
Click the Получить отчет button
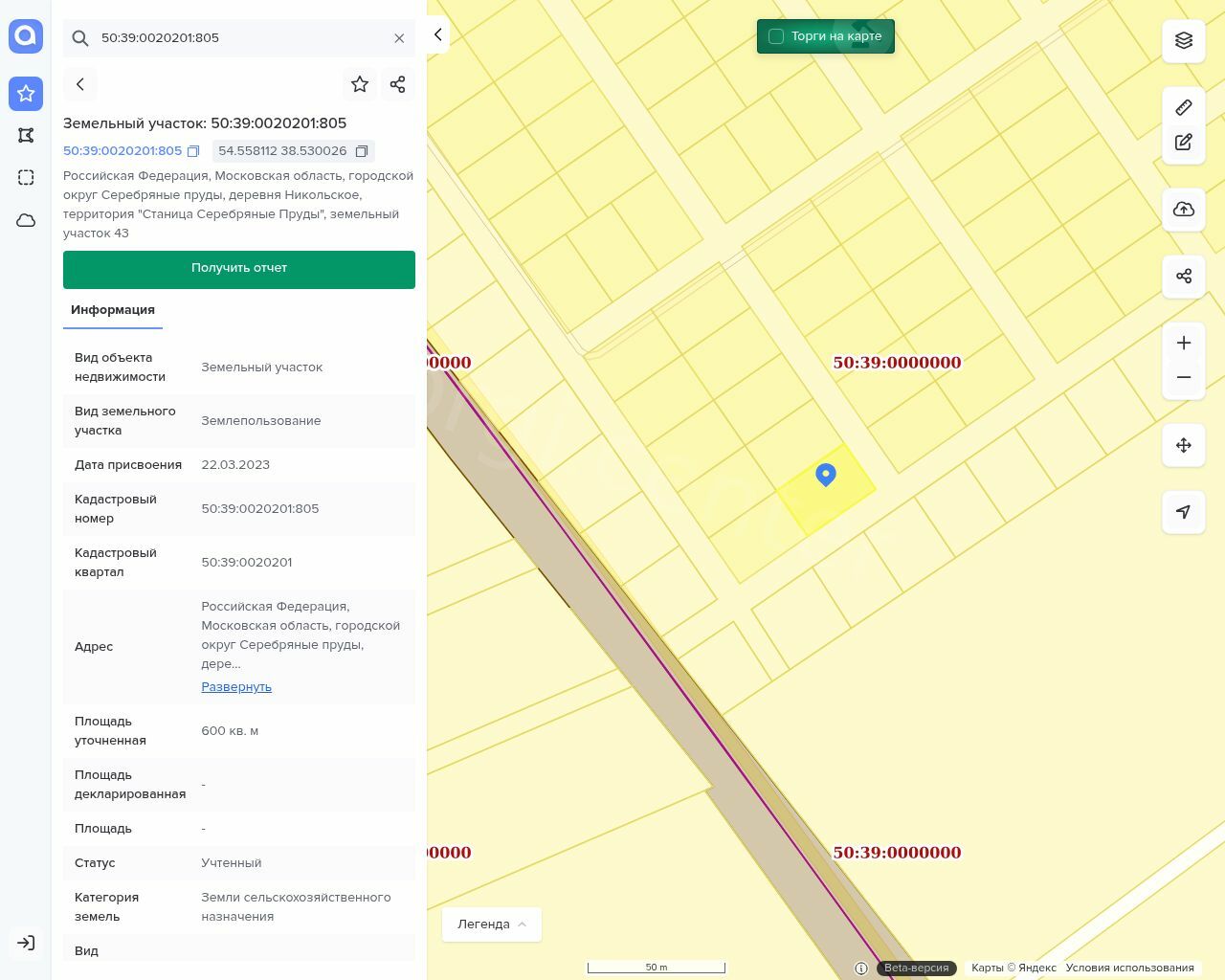[x=239, y=269]
